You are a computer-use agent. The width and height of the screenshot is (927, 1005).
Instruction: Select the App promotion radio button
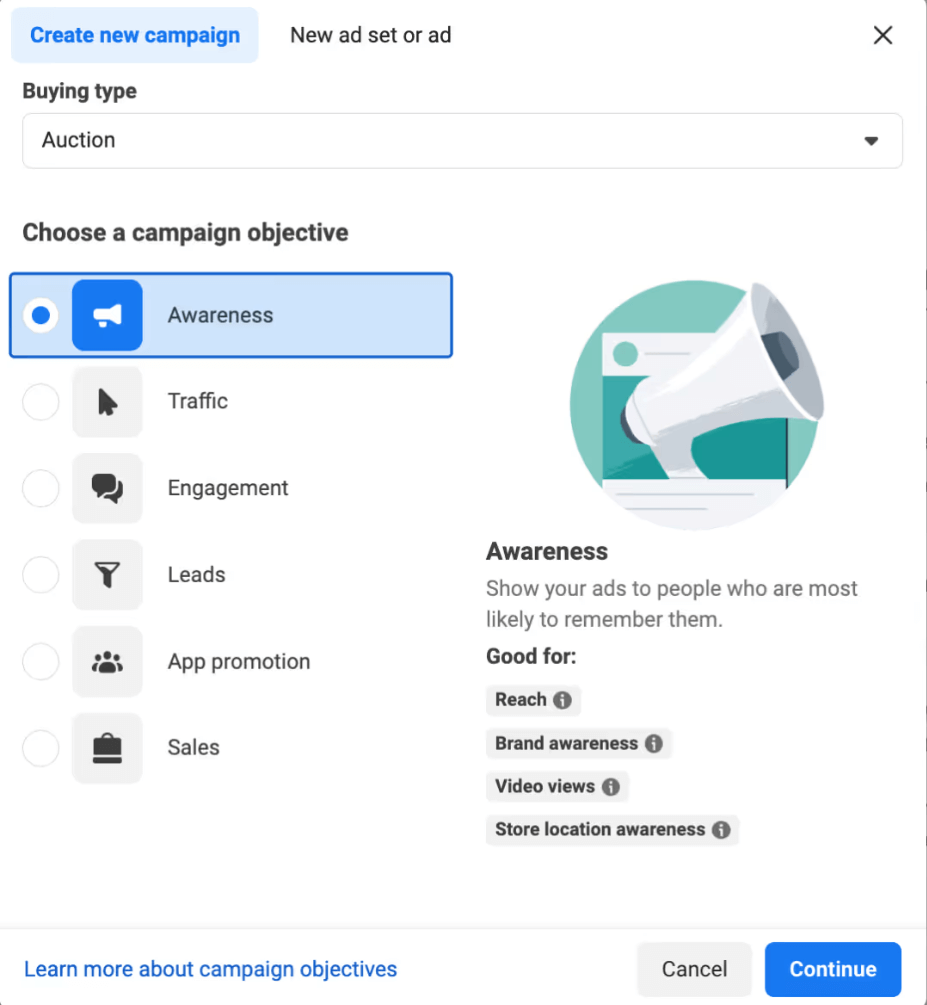pyautogui.click(x=41, y=661)
